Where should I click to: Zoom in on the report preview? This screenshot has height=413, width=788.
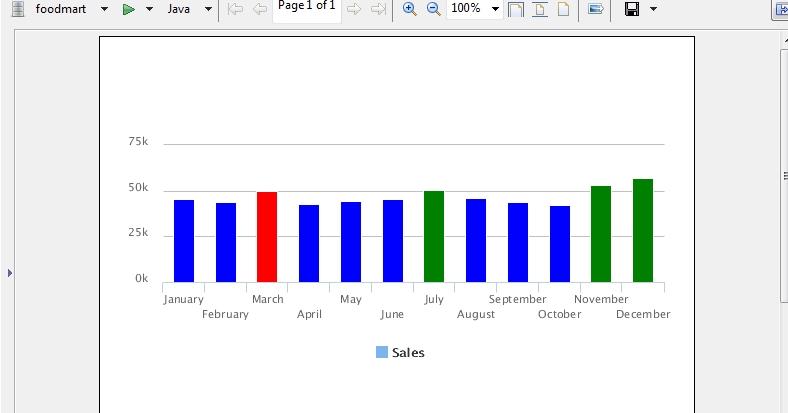pyautogui.click(x=410, y=9)
